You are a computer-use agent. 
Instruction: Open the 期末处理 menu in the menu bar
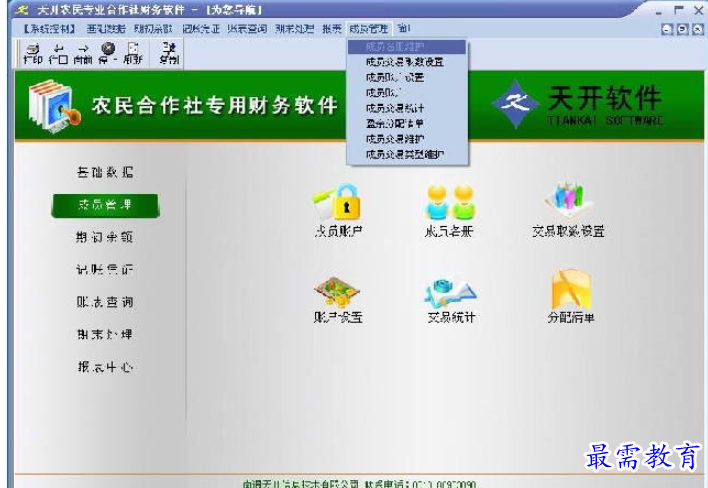pyautogui.click(x=294, y=29)
